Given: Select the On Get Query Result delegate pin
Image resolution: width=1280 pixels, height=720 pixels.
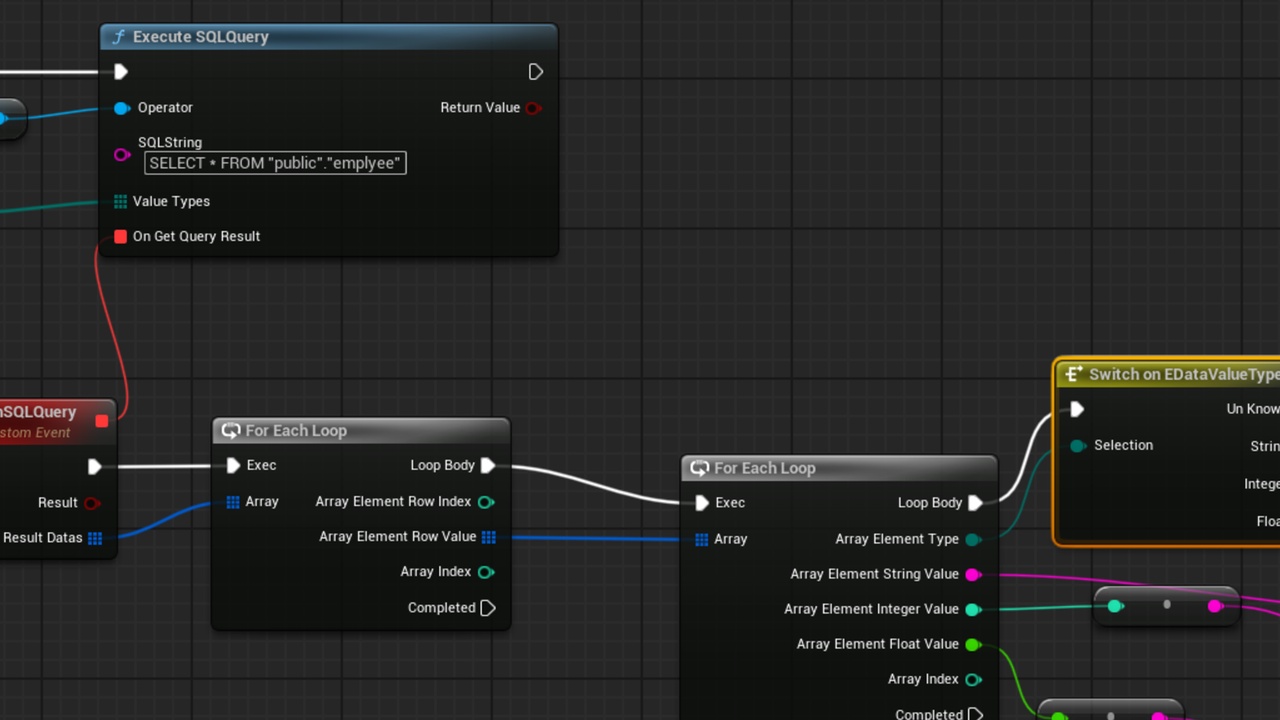Looking at the screenshot, I should (120, 236).
